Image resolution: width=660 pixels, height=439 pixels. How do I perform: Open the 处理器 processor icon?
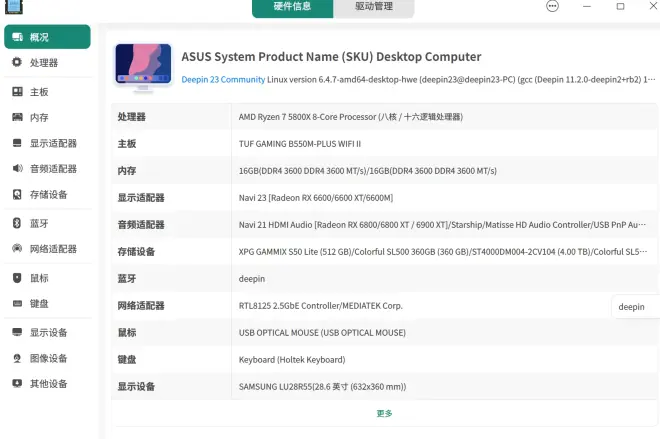pos(17,62)
